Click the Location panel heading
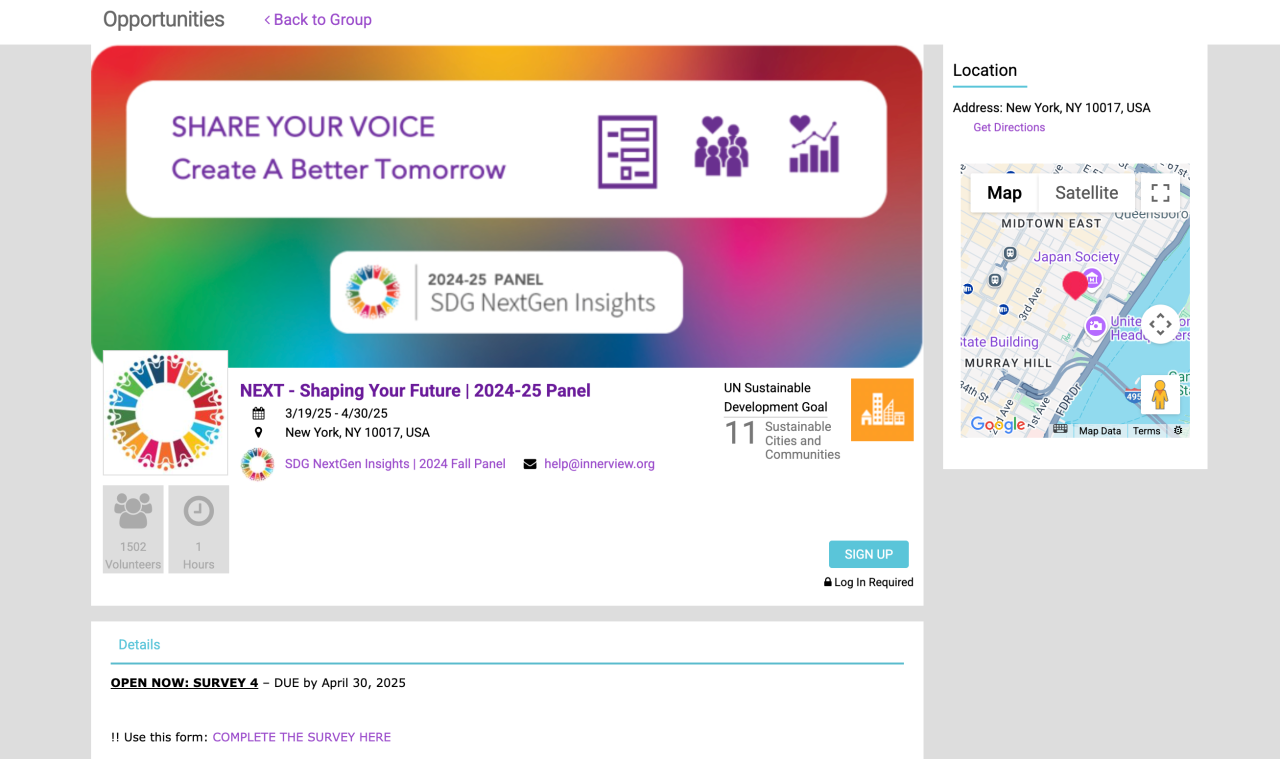Screen dimensions: 1280x759 (985, 70)
